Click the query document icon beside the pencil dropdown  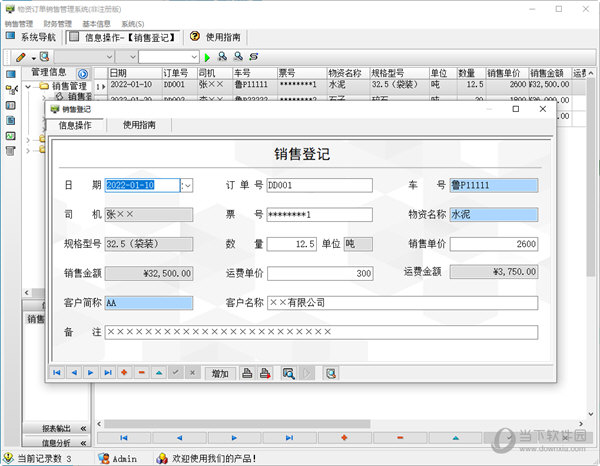45,57
